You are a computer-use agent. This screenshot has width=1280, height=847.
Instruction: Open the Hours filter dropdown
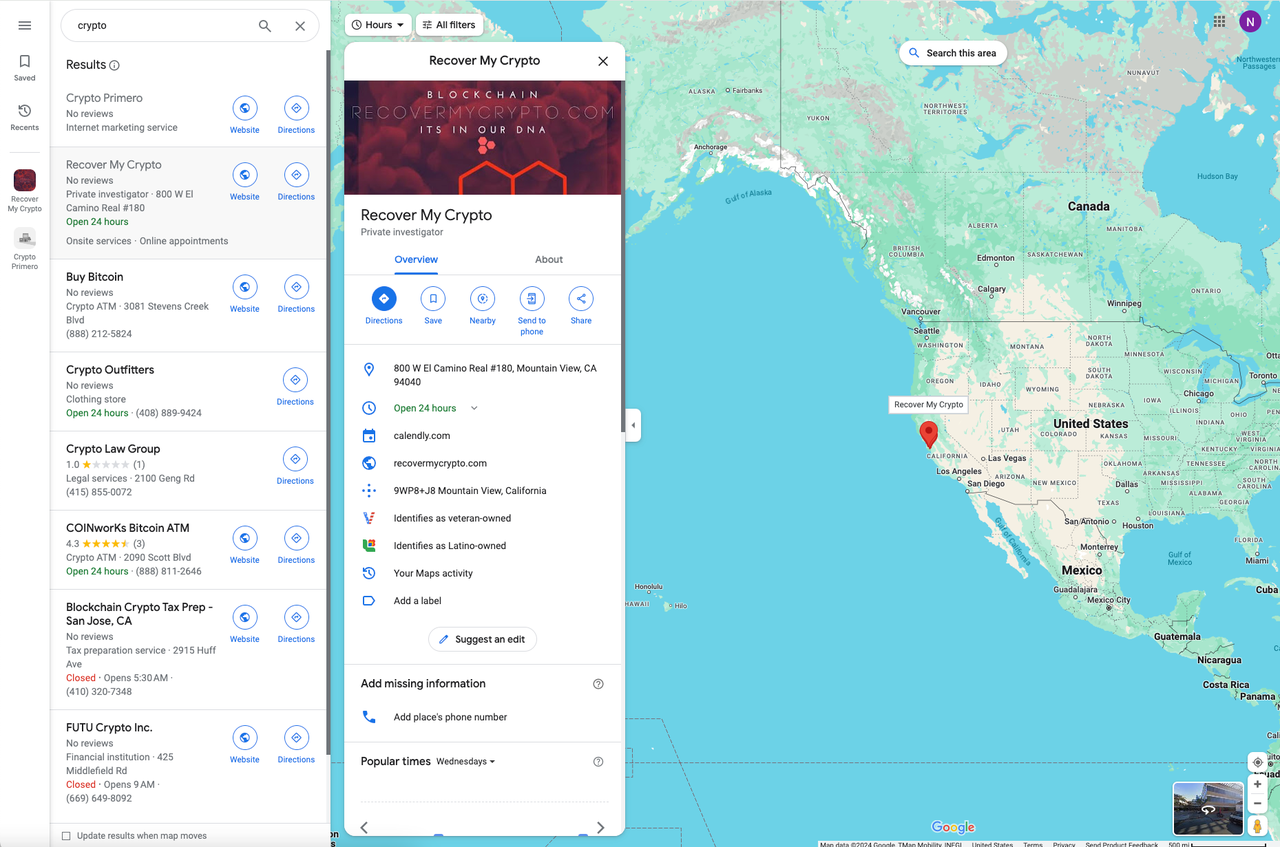(378, 25)
